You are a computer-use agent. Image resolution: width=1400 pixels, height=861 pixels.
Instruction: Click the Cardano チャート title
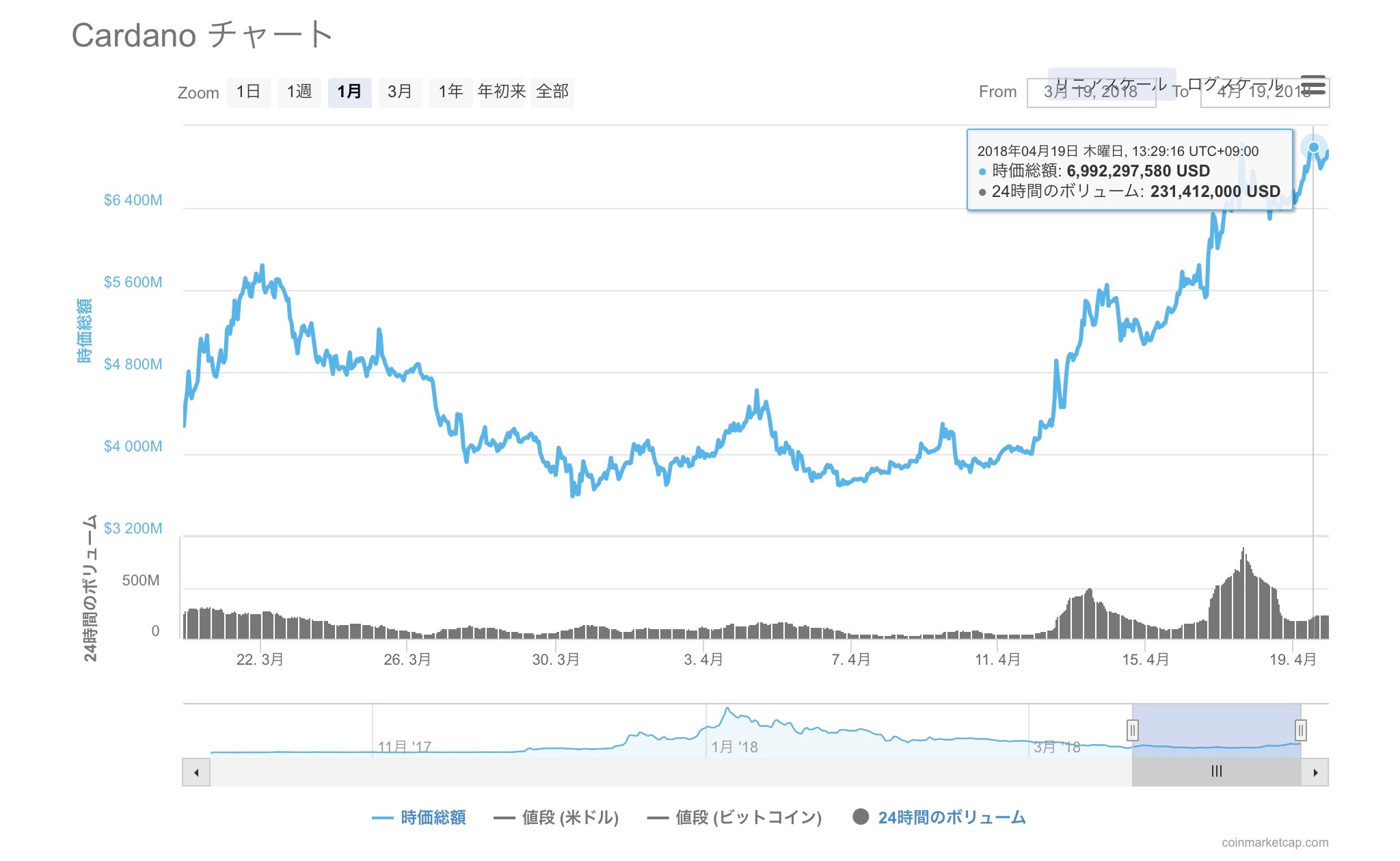(x=203, y=35)
